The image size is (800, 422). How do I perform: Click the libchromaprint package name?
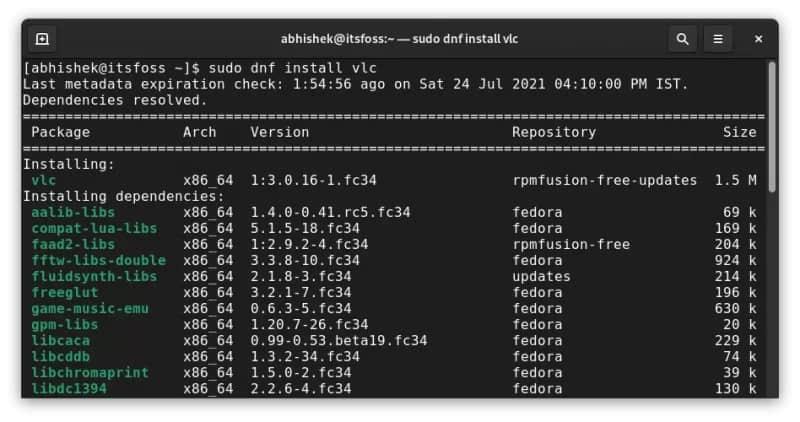tap(90, 372)
